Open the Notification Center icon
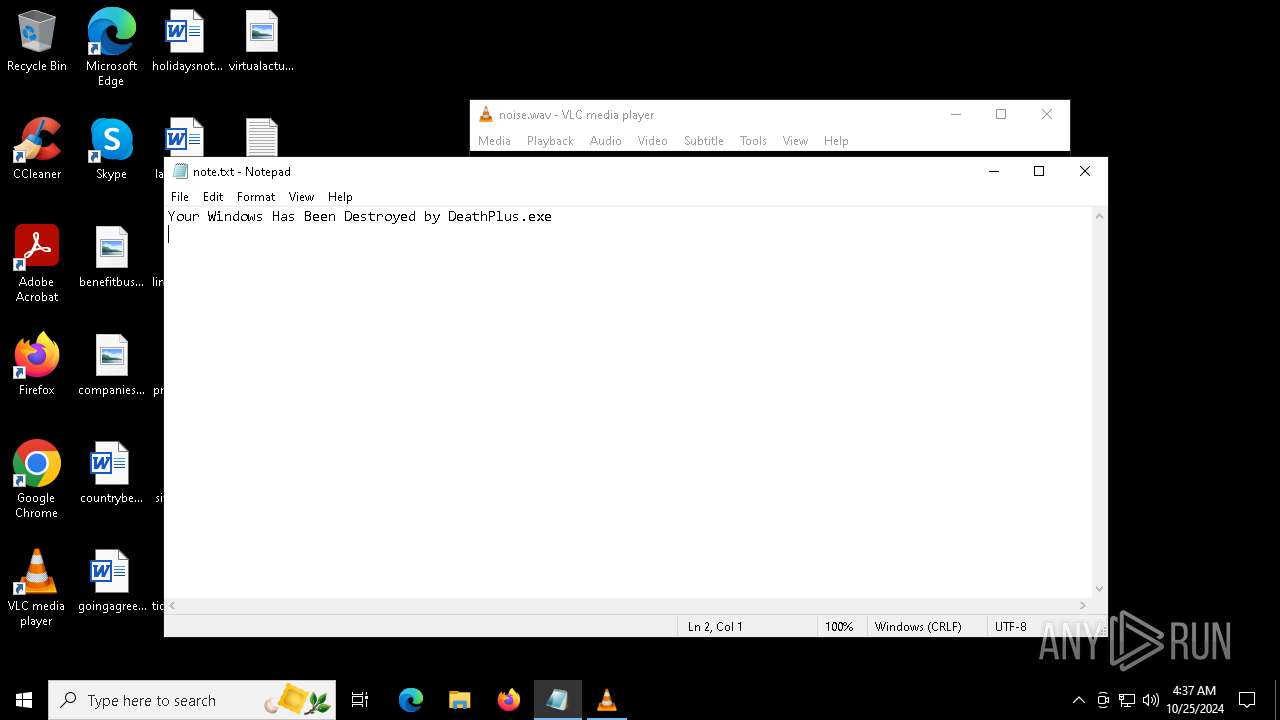 pos(1247,700)
